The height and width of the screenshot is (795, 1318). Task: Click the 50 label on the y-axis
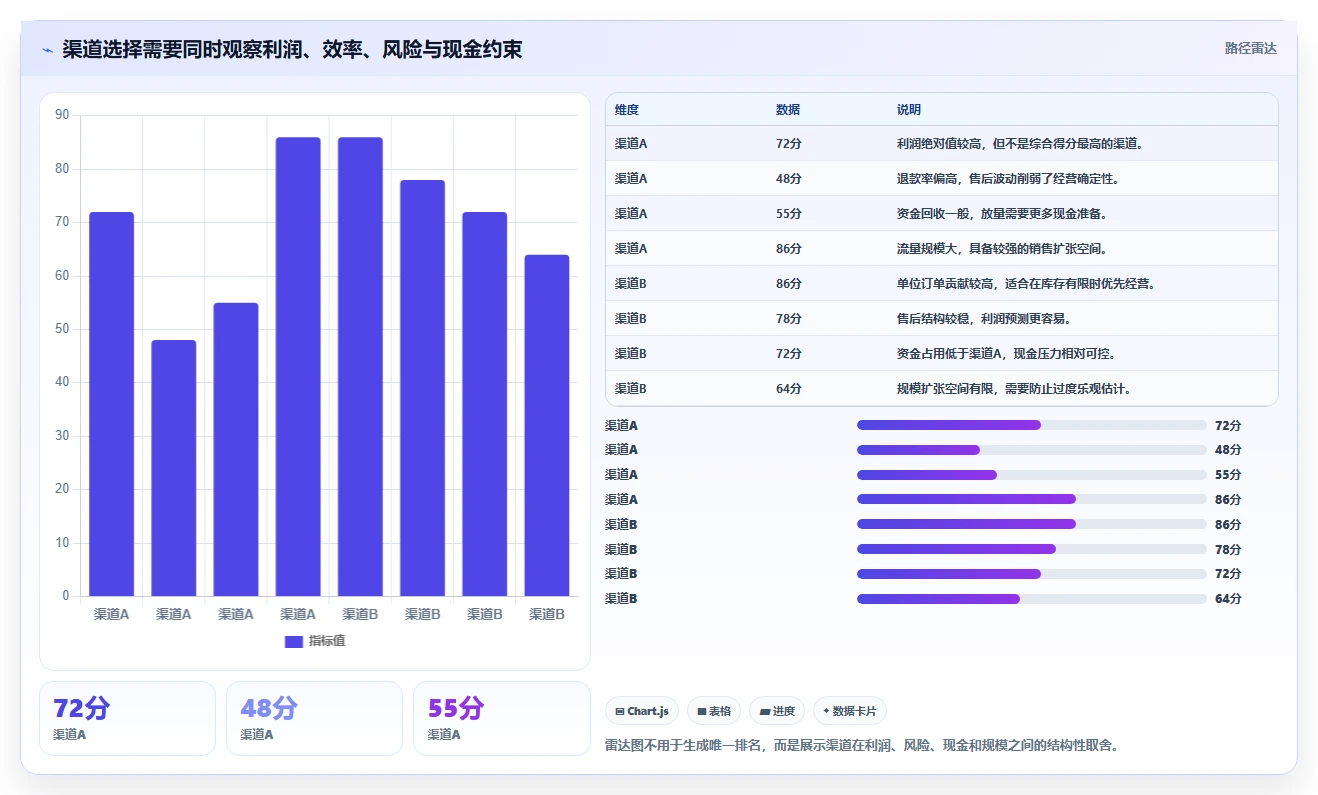(62, 329)
